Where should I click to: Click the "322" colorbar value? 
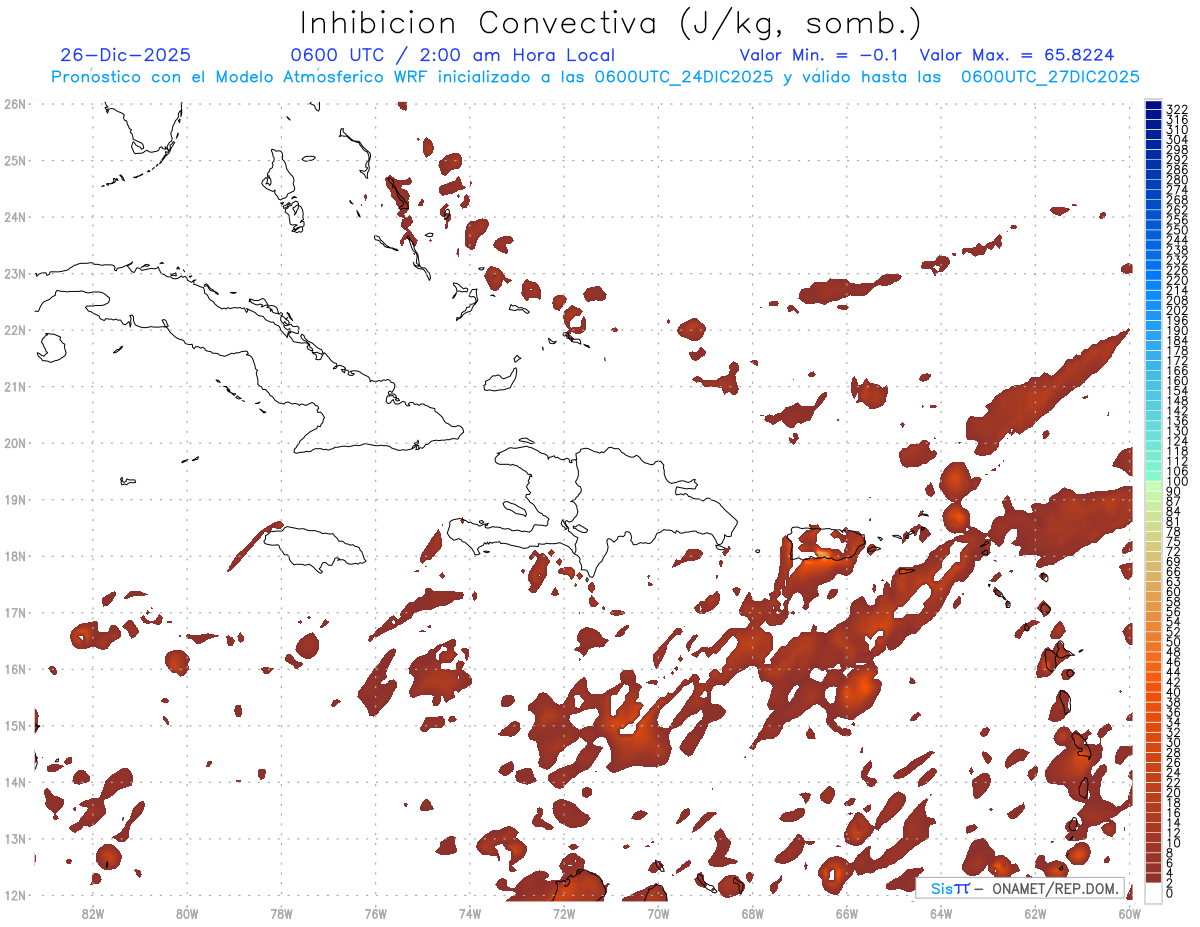coord(1176,109)
